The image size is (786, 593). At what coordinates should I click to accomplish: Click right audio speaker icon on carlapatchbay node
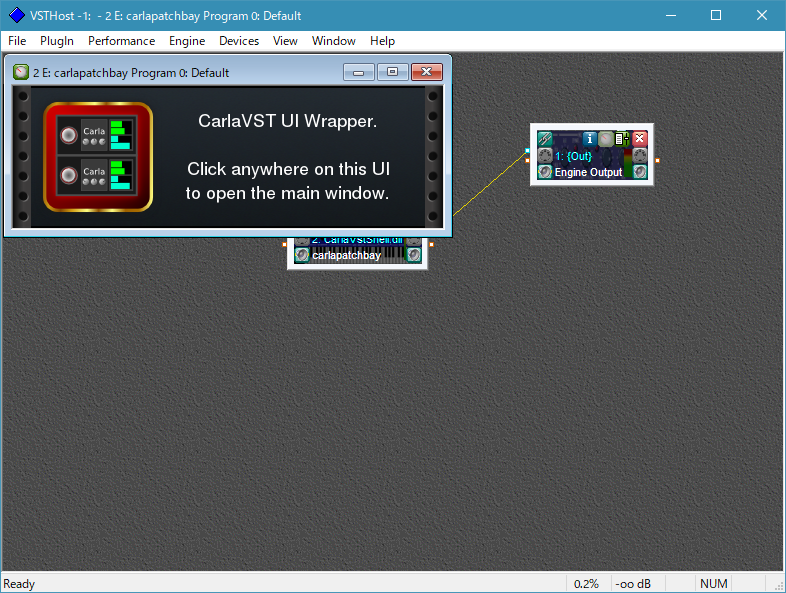414,255
